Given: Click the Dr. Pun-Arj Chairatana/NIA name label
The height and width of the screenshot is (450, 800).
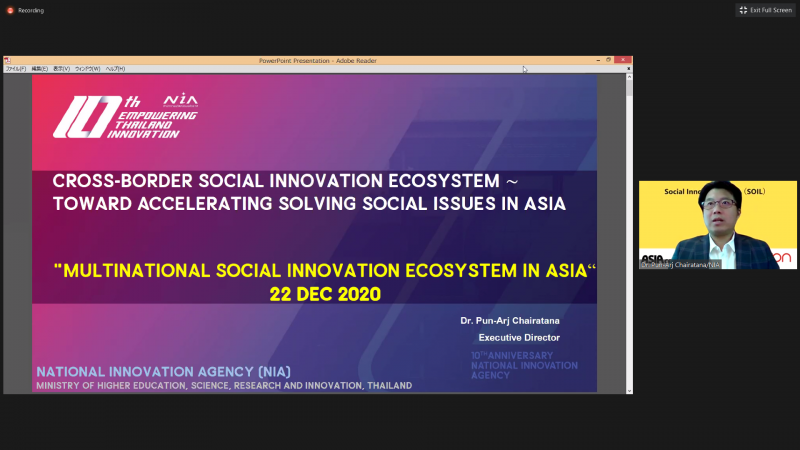Looking at the screenshot, I should [x=681, y=265].
